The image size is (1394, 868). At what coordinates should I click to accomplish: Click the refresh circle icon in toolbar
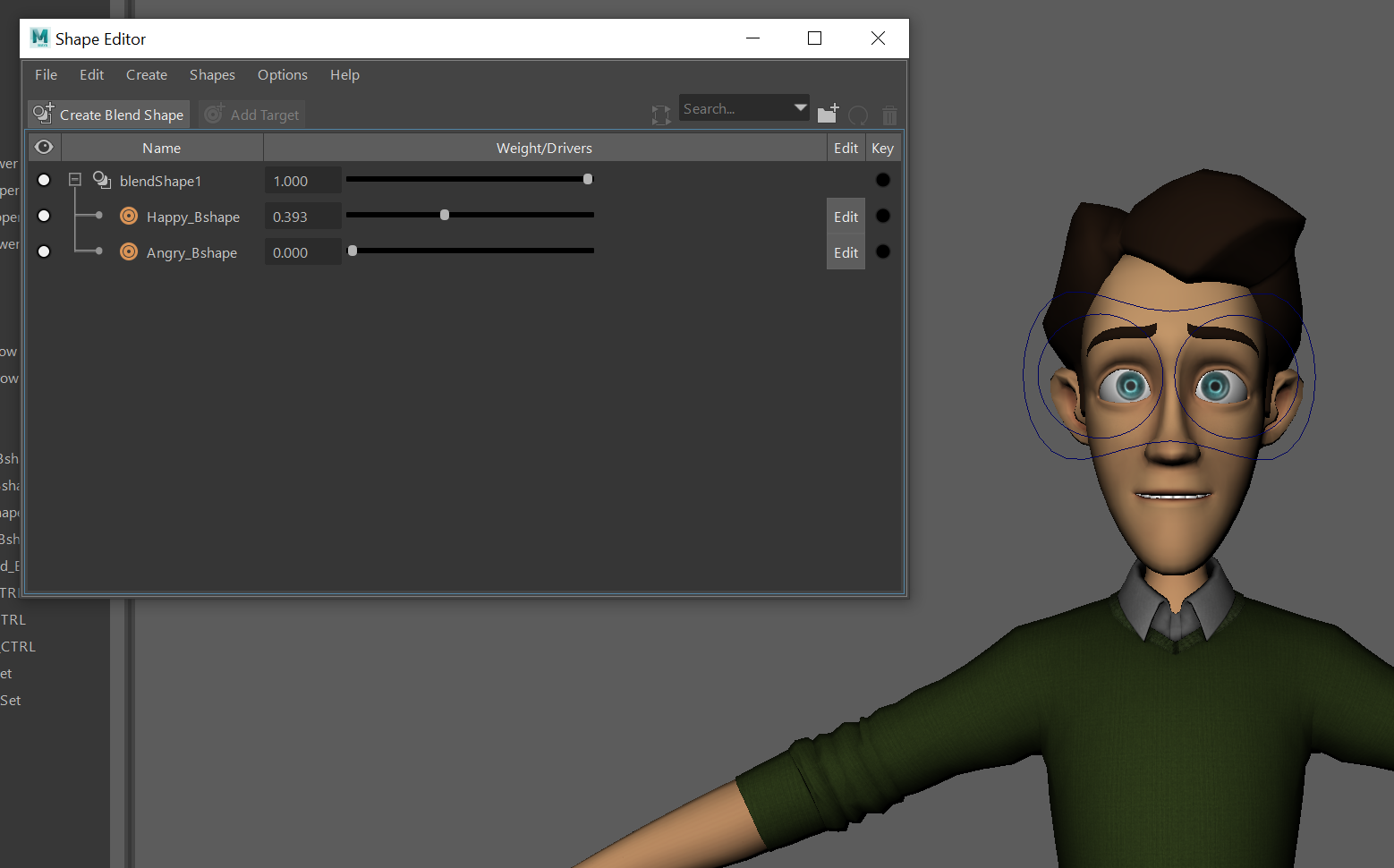(x=858, y=115)
